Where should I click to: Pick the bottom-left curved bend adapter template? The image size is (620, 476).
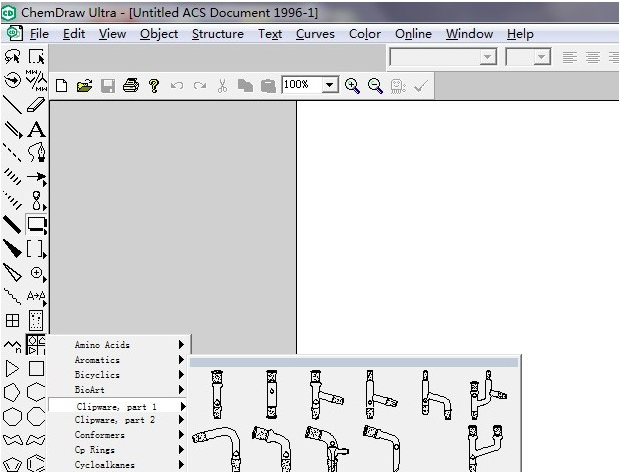218,448
